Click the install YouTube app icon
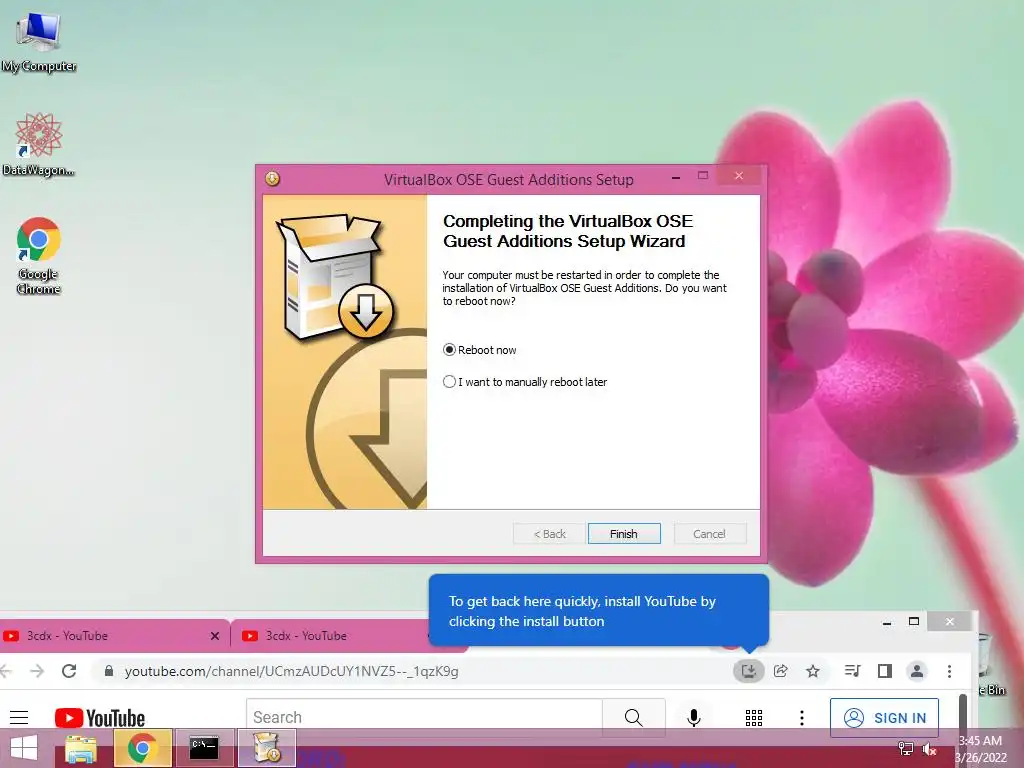Viewport: 1024px width, 768px height. tap(748, 671)
